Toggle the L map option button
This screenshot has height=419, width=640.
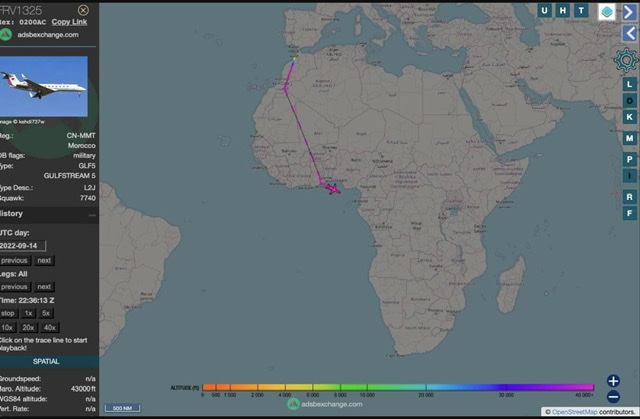630,84
